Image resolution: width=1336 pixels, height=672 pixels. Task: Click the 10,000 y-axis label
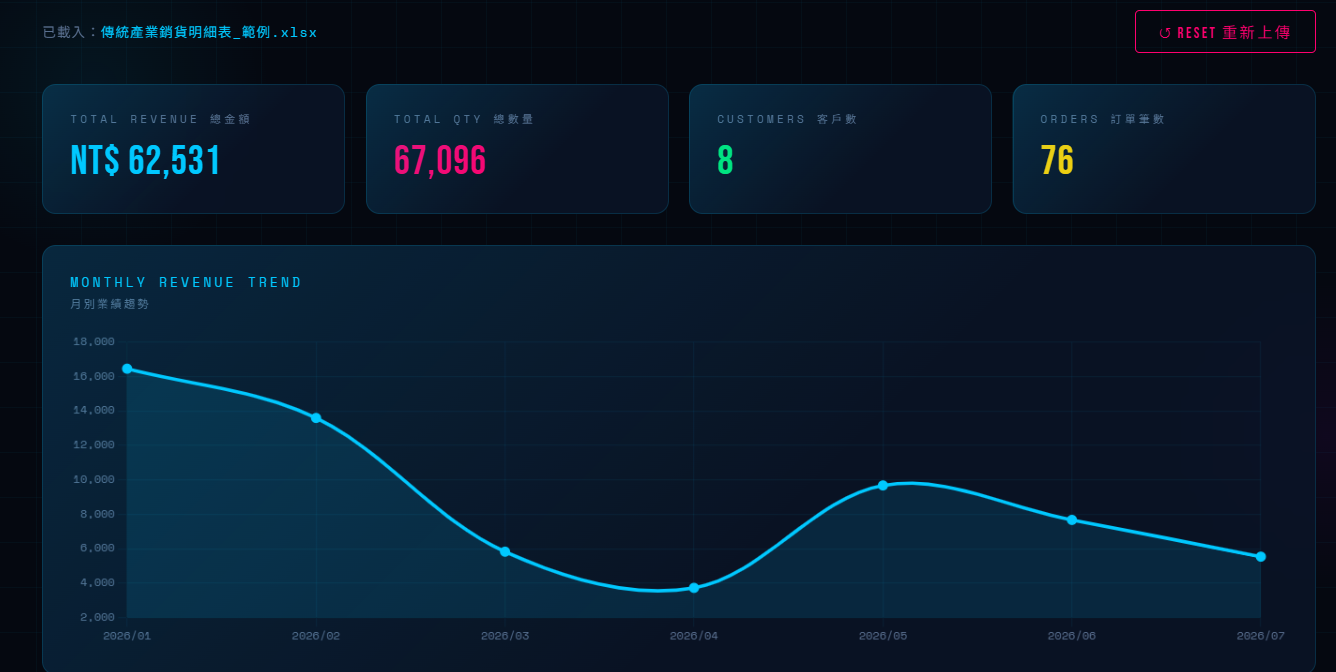pos(94,479)
